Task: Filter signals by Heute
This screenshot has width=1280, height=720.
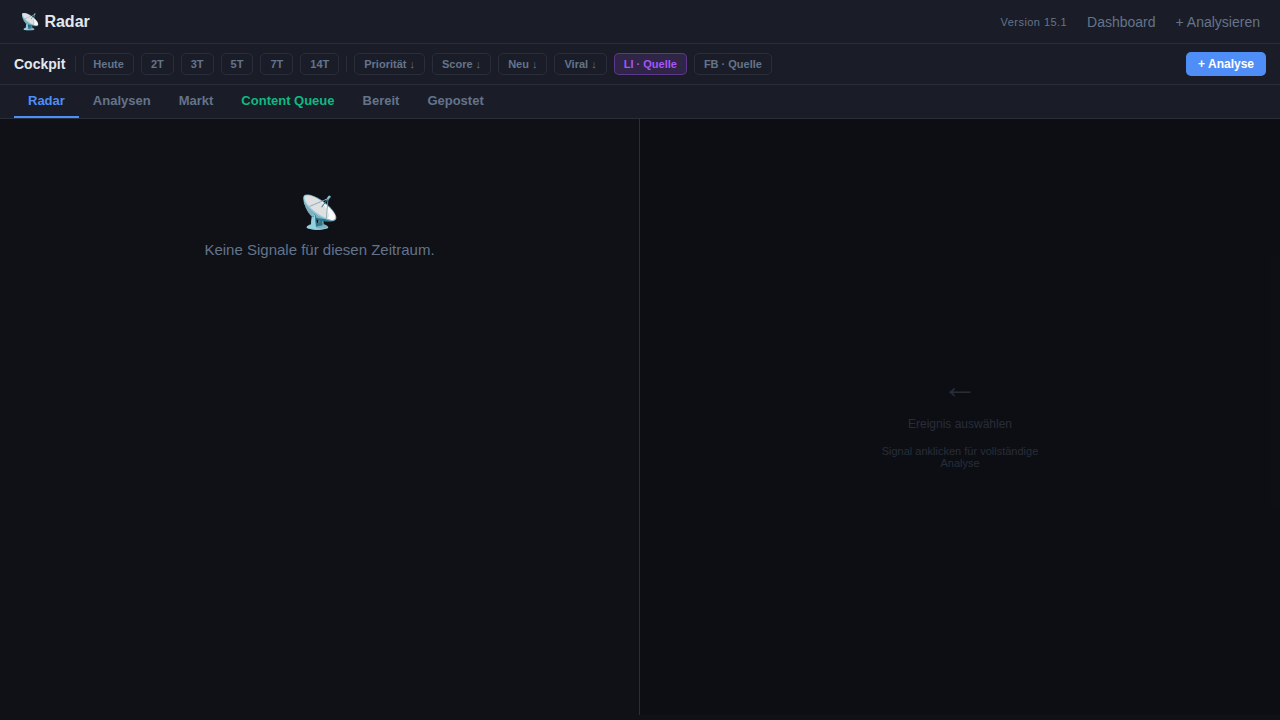Action: (108, 64)
